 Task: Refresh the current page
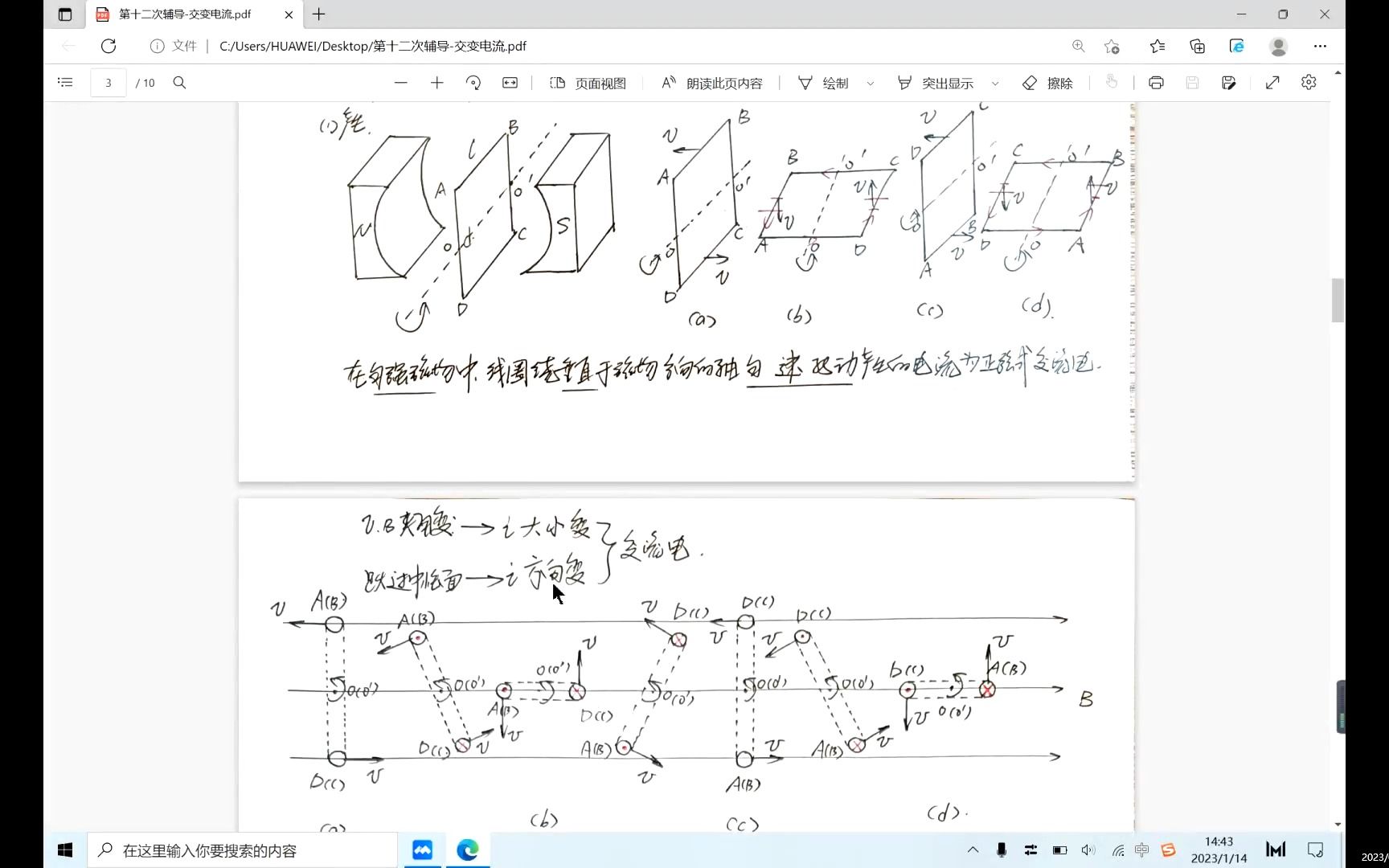coord(109,47)
